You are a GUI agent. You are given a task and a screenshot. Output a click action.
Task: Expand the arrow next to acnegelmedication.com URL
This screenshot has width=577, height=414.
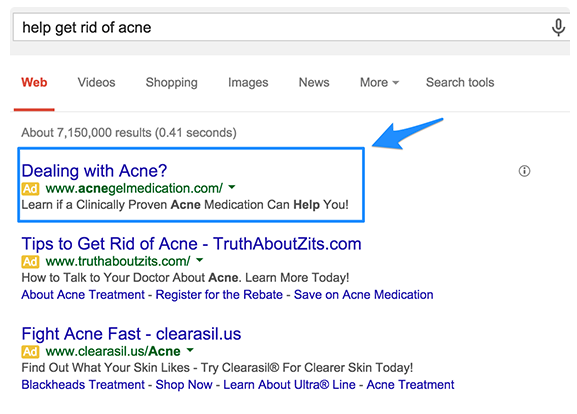232,187
